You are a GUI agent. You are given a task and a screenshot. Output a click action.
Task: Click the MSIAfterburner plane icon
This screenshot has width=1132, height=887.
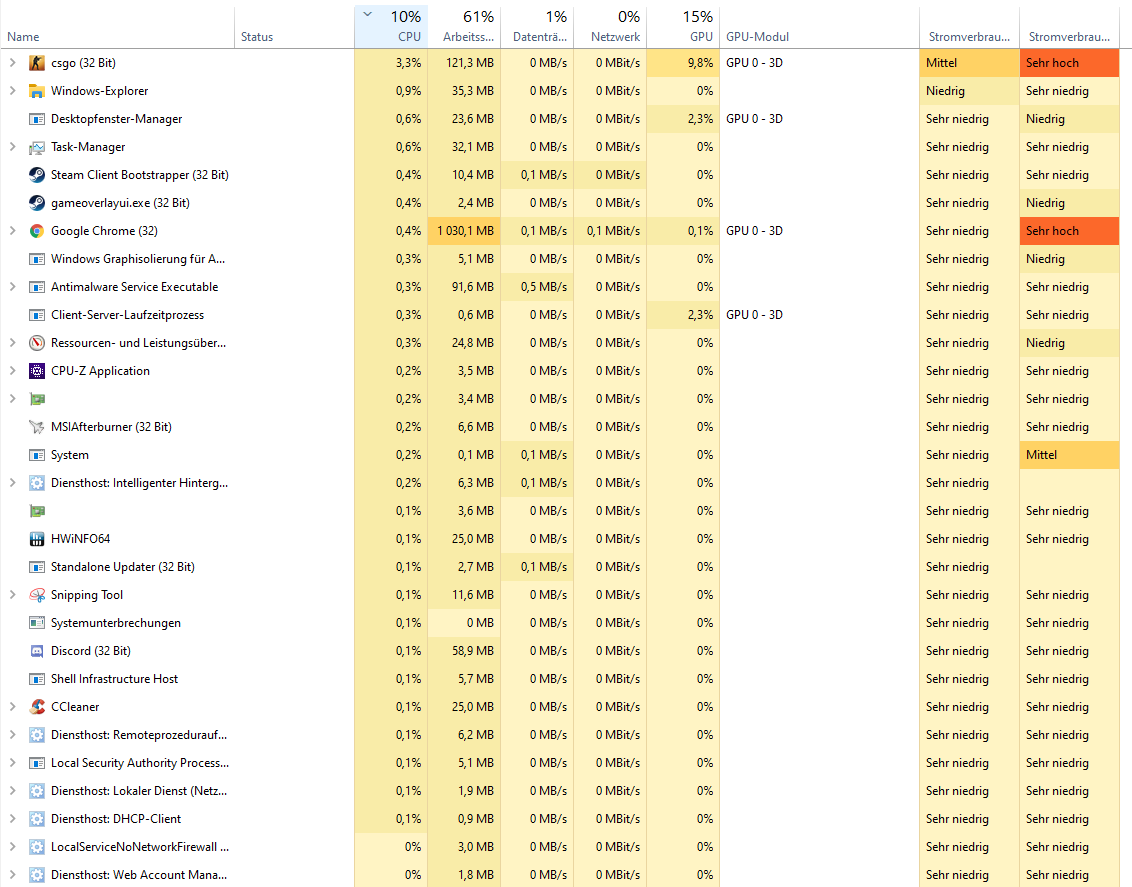(37, 427)
